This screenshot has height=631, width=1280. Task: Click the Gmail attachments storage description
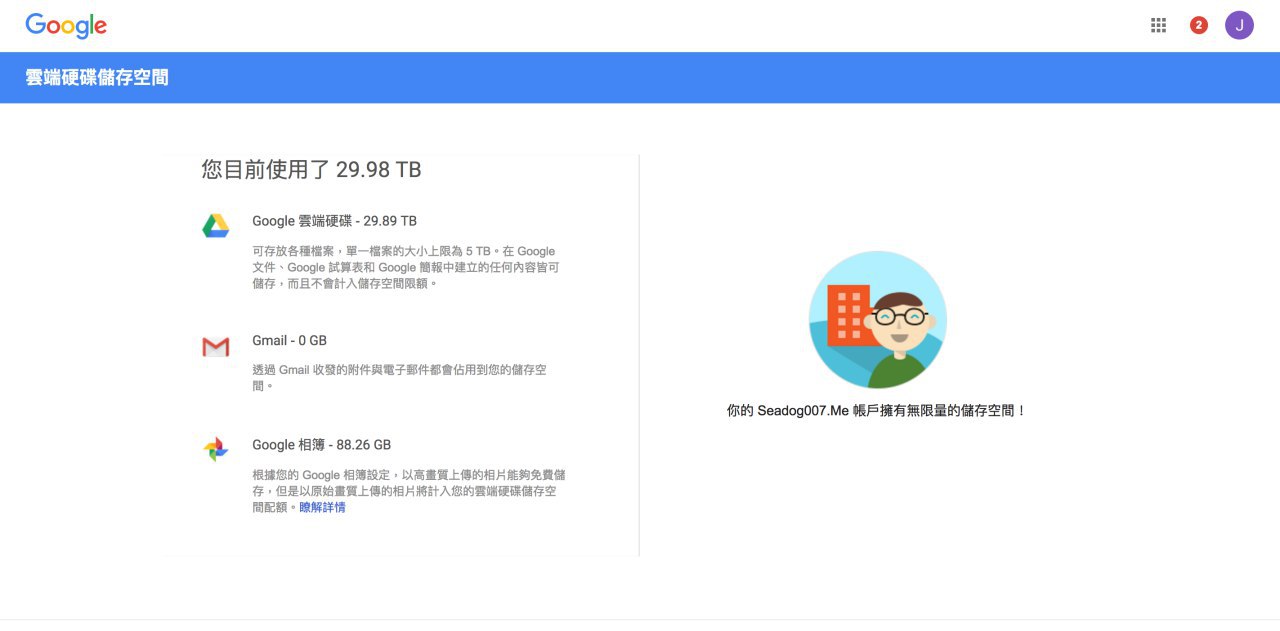(x=399, y=377)
